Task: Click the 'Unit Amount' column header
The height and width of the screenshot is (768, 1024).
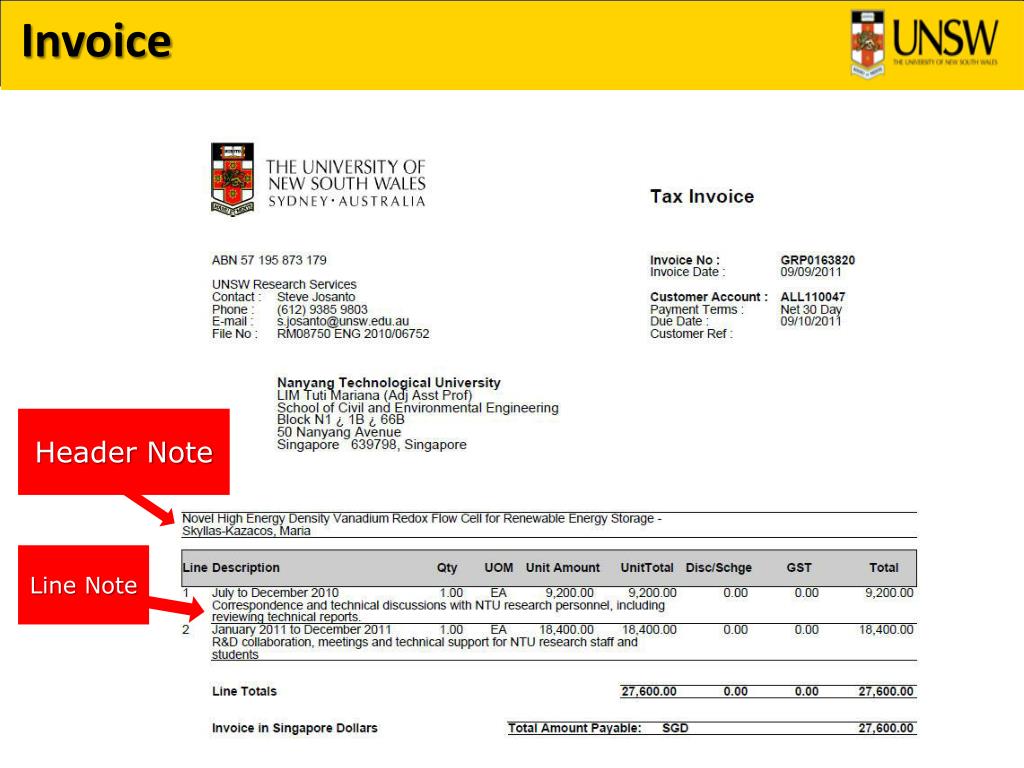Action: point(563,568)
